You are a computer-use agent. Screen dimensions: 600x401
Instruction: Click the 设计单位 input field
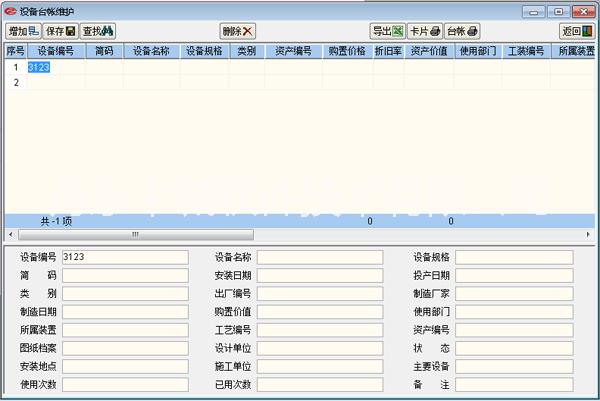tap(320, 348)
